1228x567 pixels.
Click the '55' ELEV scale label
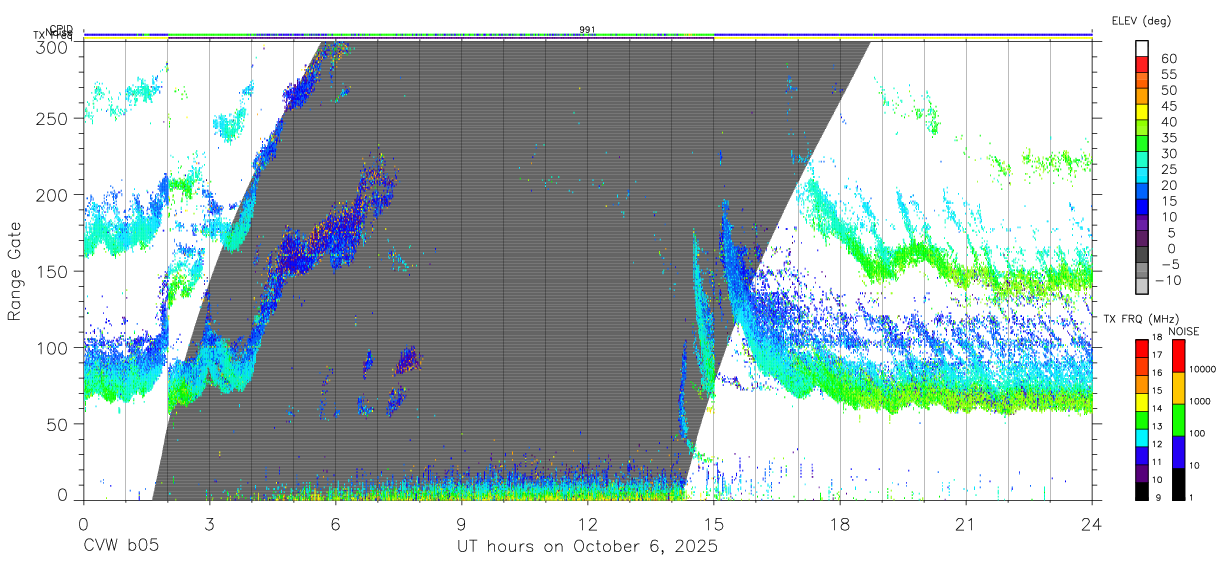pyautogui.click(x=1168, y=75)
